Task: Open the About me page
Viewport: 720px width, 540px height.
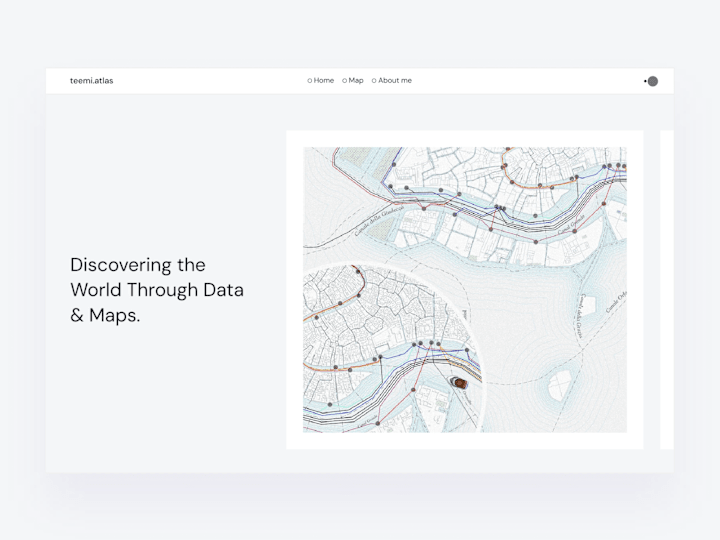Action: [x=392, y=80]
